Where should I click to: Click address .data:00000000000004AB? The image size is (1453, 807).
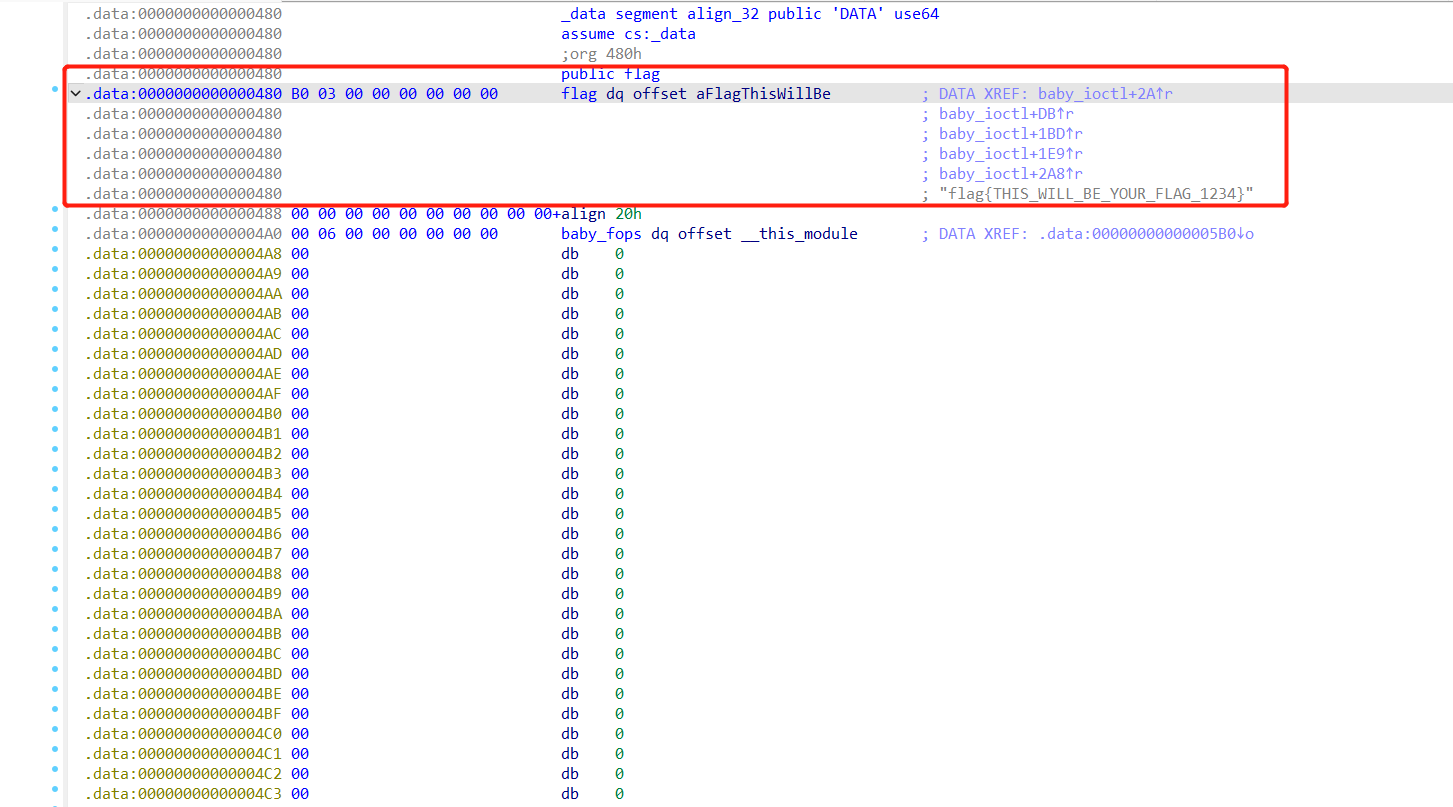point(183,314)
